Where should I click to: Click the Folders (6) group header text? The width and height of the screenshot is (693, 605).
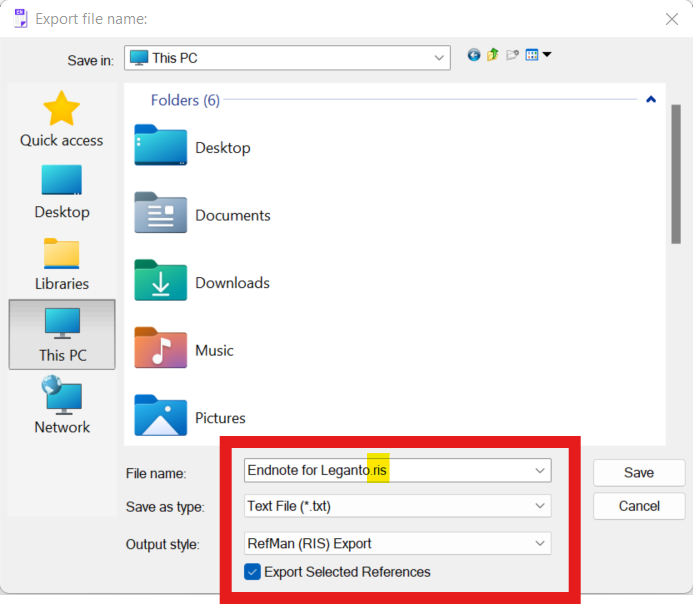185,100
